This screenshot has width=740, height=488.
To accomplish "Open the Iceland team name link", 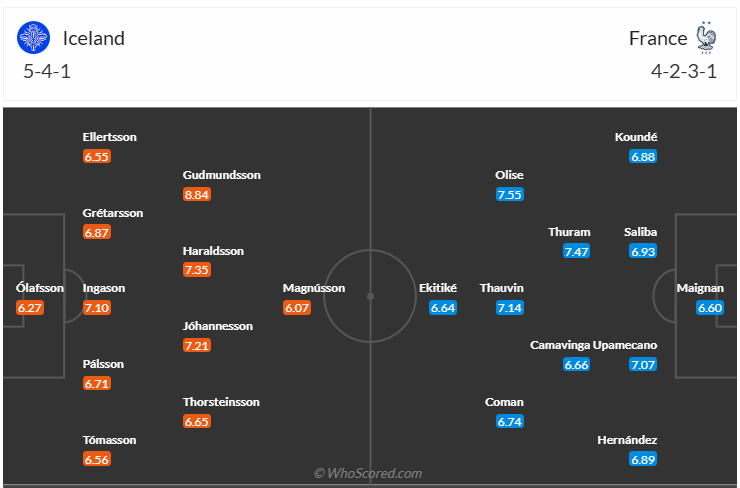I will pos(94,39).
